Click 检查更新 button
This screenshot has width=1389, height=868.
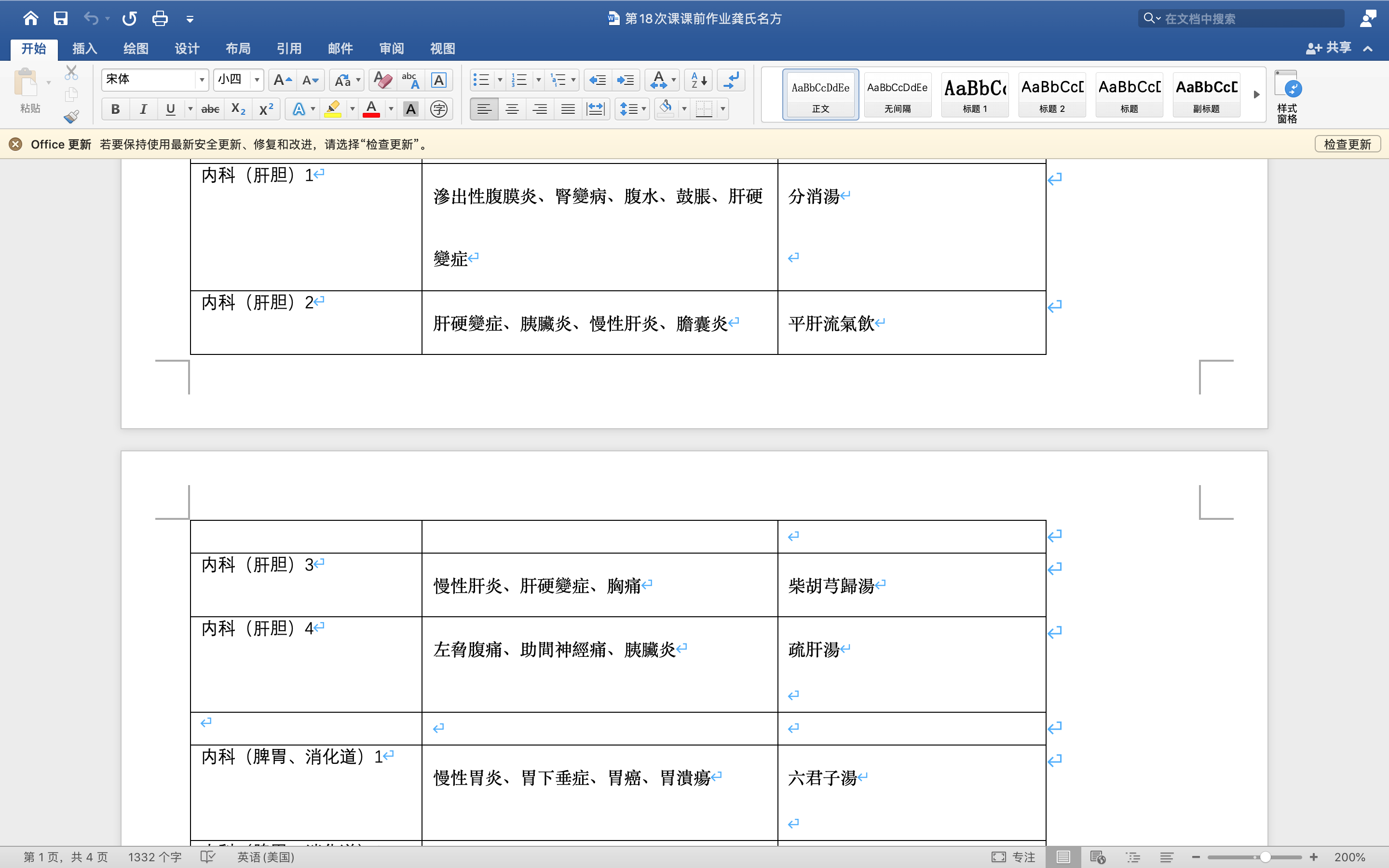(x=1347, y=144)
